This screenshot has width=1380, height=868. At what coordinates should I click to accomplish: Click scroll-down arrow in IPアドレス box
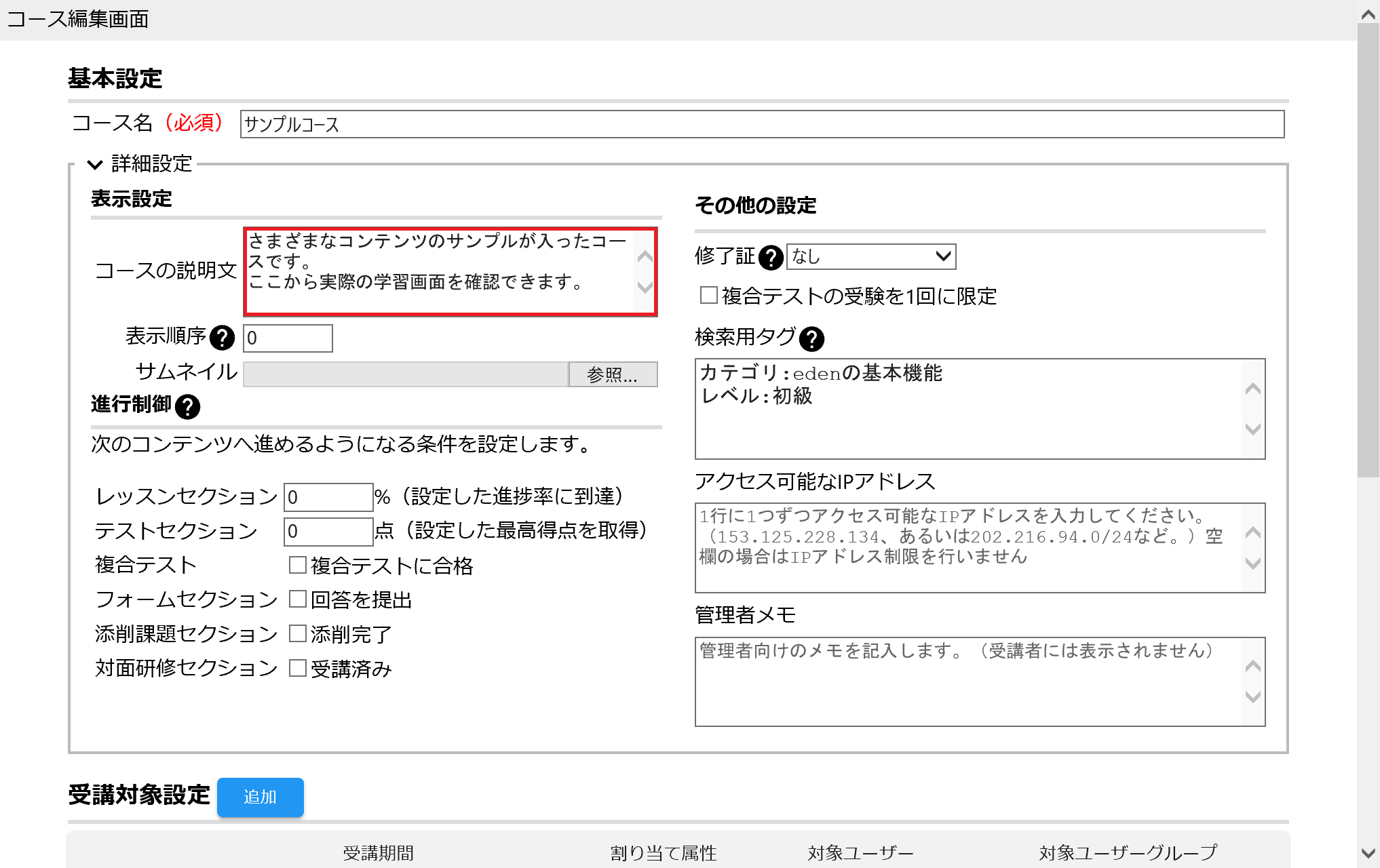pyautogui.click(x=1253, y=563)
